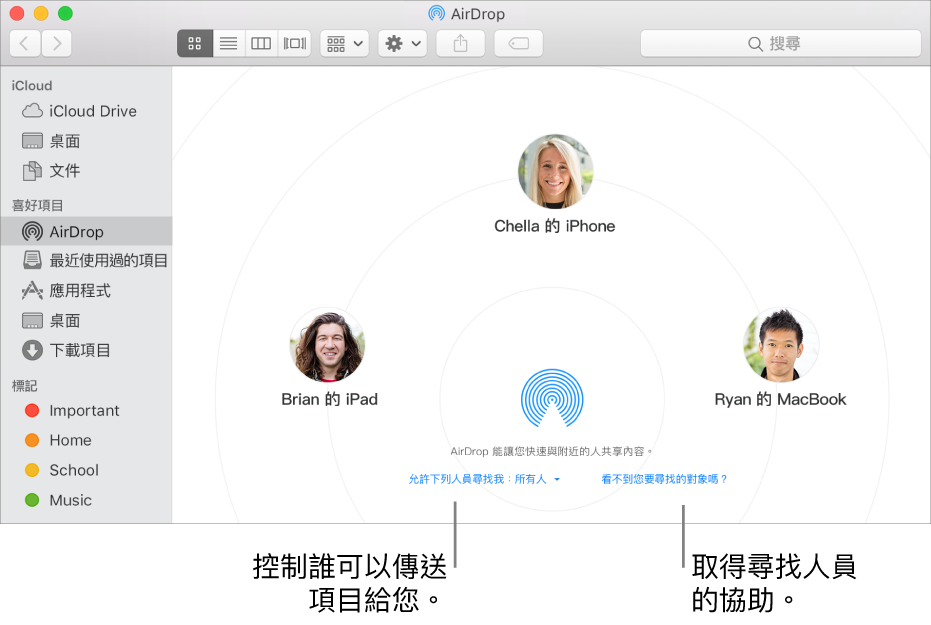This screenshot has width=931, height=625.
Task: Switch to list view
Action: (229, 43)
